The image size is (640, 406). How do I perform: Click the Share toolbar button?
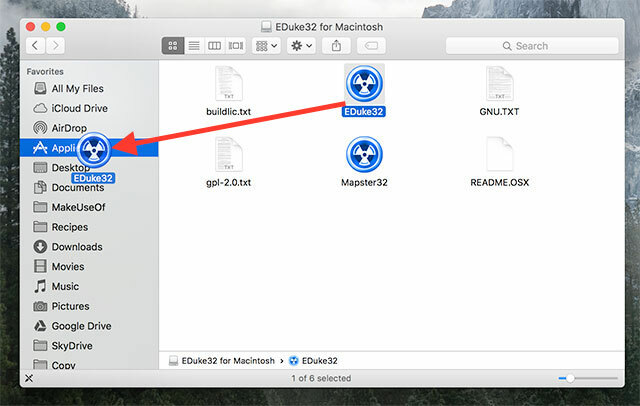point(336,46)
